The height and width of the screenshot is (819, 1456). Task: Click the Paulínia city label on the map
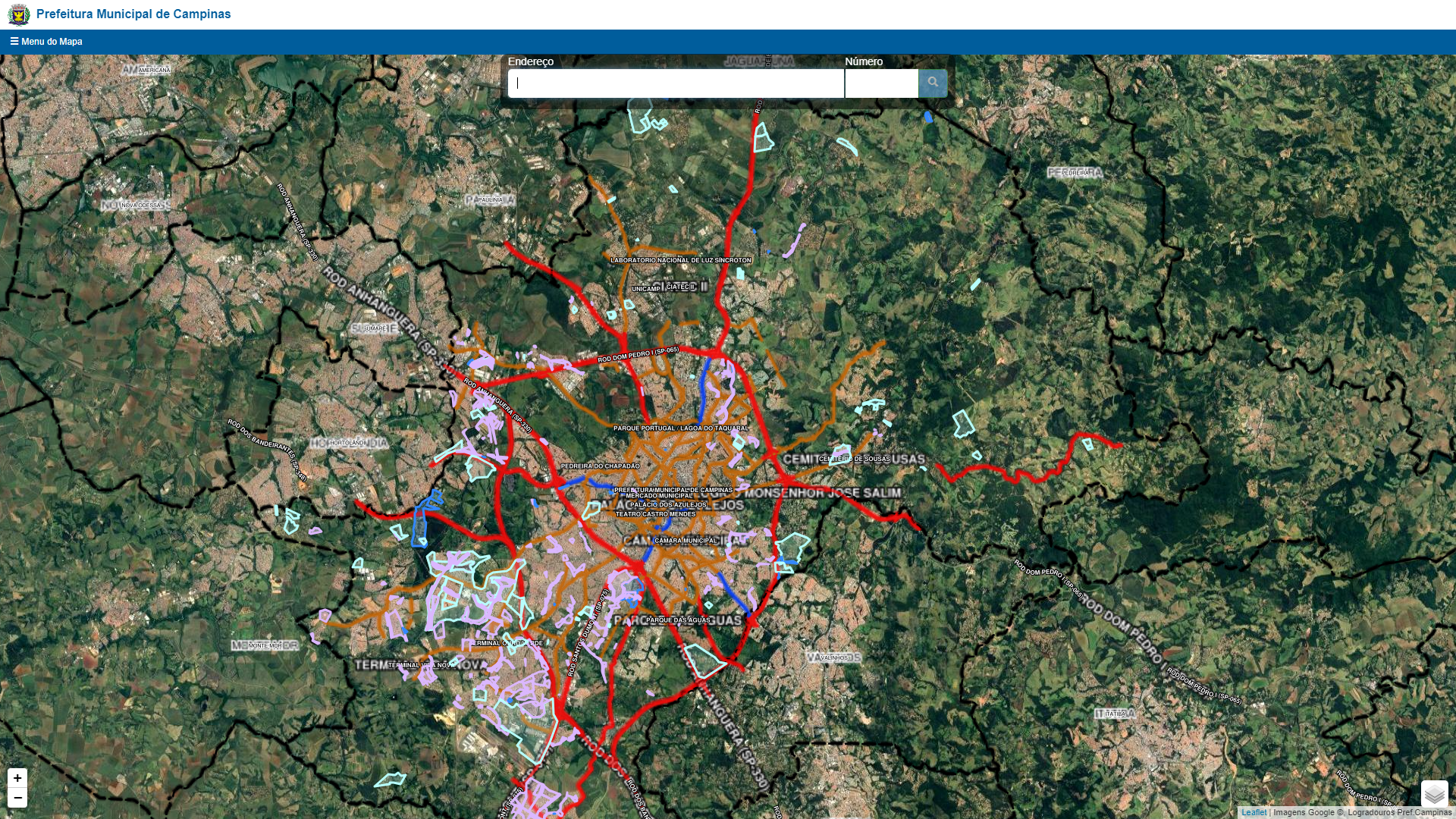tap(490, 200)
